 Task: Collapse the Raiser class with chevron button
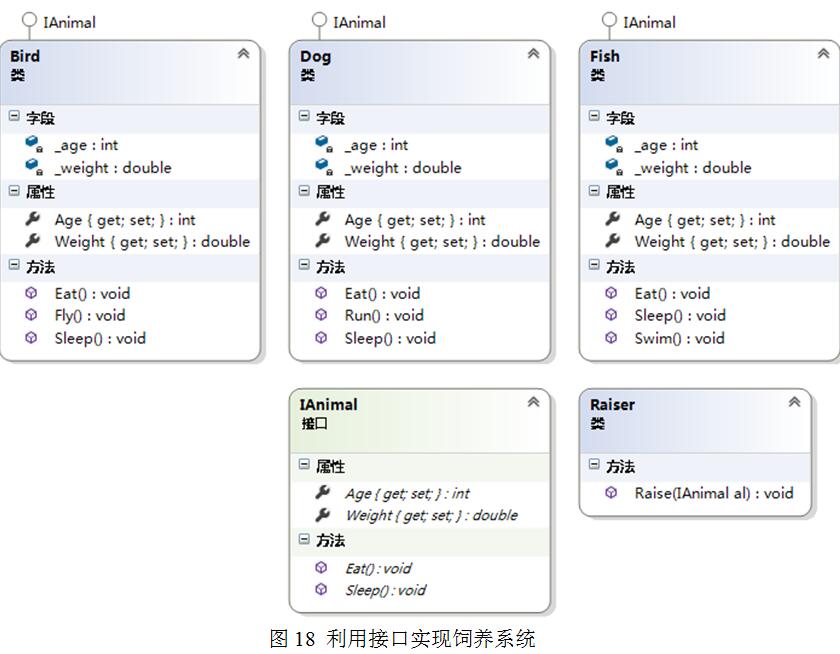point(794,402)
